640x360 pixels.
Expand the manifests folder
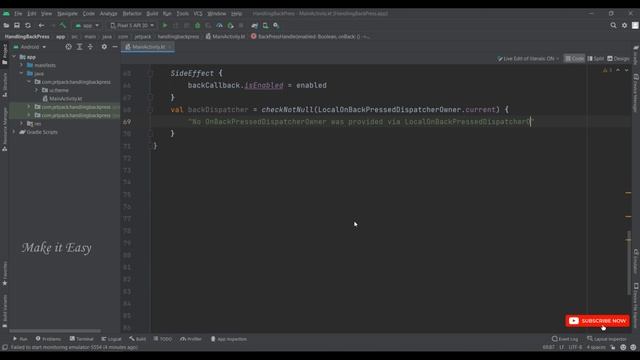pos(22,65)
